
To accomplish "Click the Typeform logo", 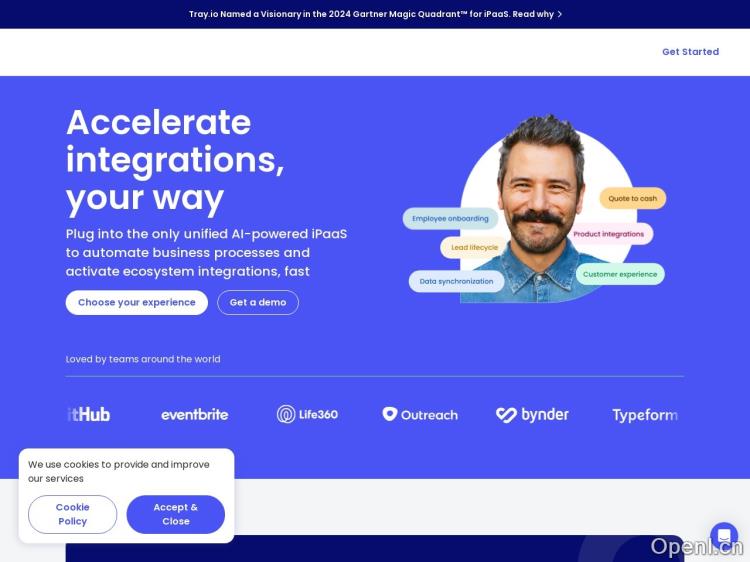I will tap(645, 415).
